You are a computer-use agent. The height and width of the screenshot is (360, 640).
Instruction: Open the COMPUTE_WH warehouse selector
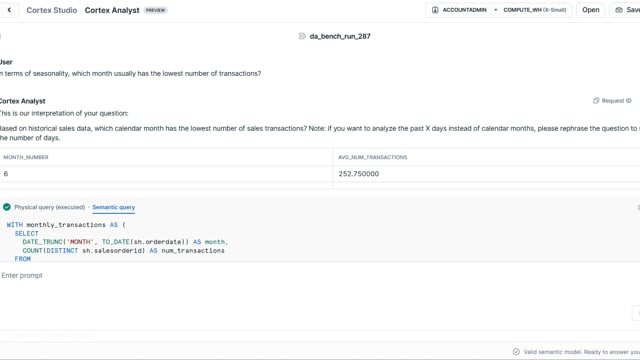click(534, 10)
